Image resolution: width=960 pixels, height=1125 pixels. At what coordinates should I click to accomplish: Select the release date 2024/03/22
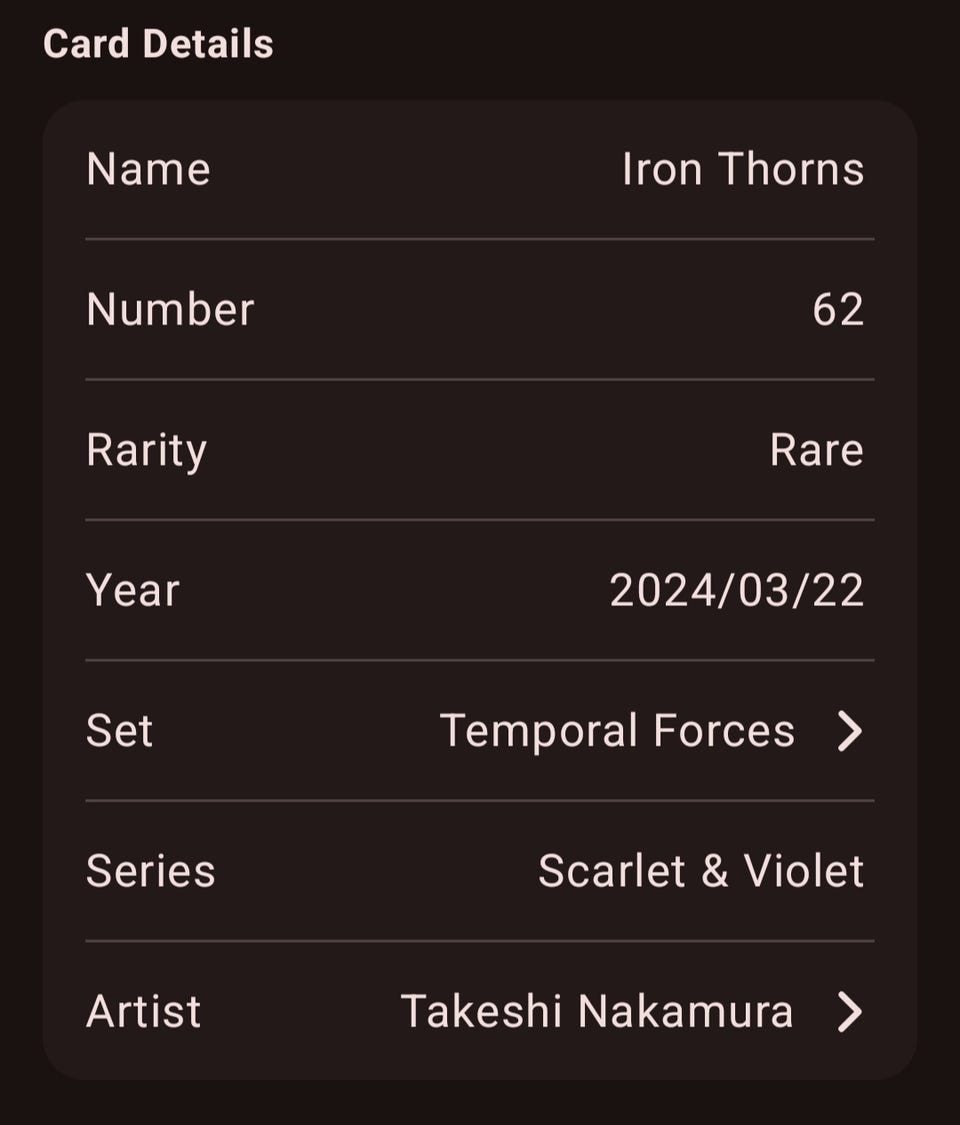(x=736, y=590)
